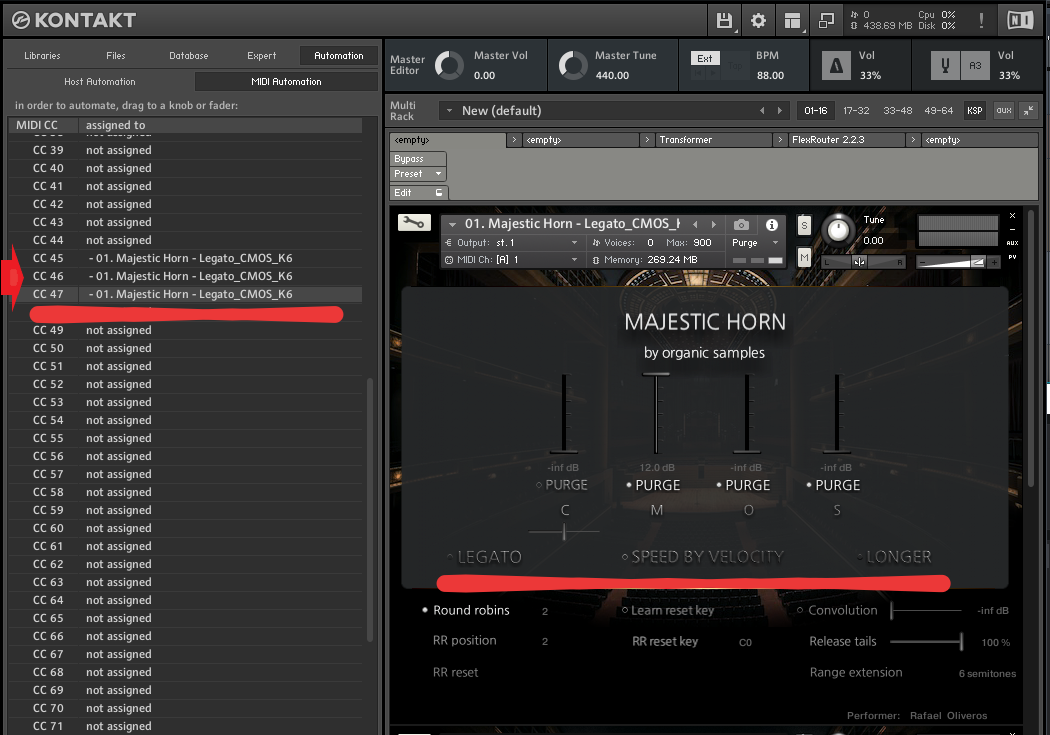Toggle the aux sends button

coord(1003,110)
